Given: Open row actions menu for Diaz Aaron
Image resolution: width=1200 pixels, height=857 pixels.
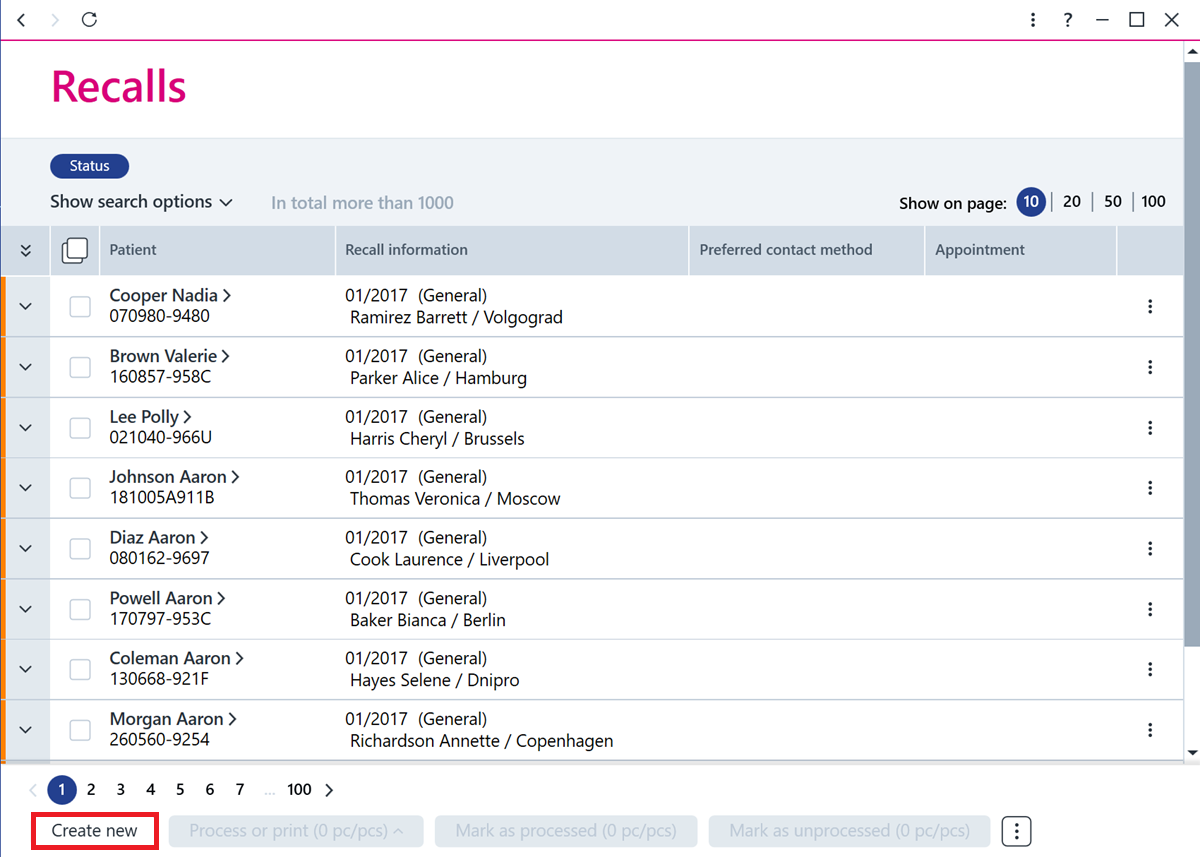Looking at the screenshot, I should [x=1150, y=548].
